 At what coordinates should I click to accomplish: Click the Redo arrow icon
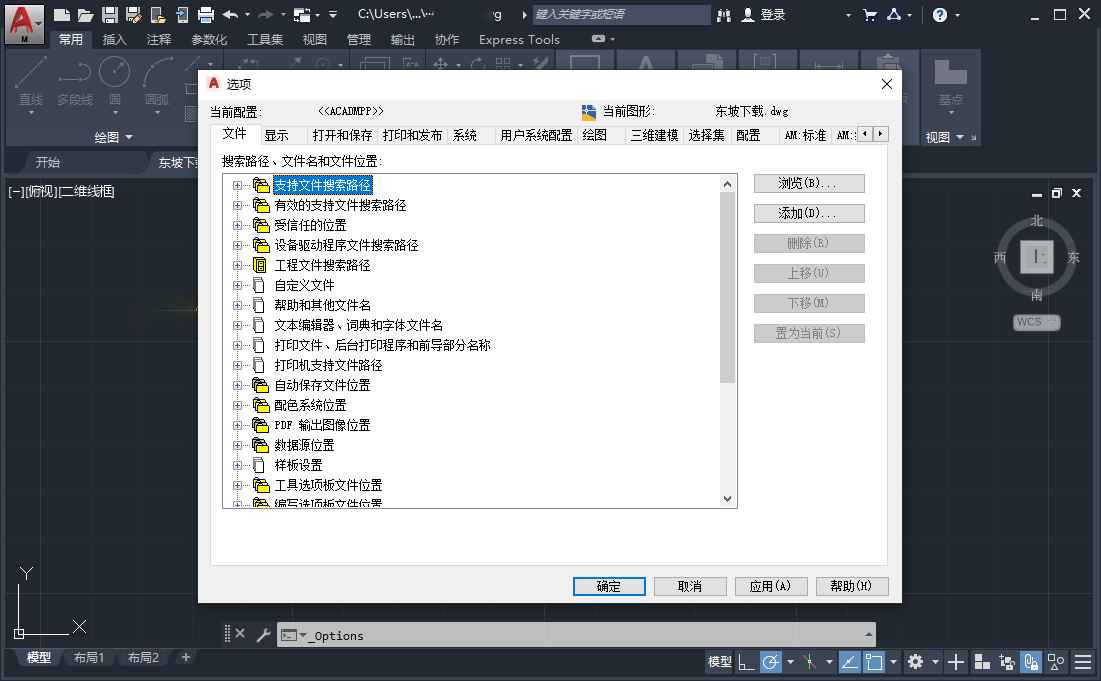tap(265, 14)
